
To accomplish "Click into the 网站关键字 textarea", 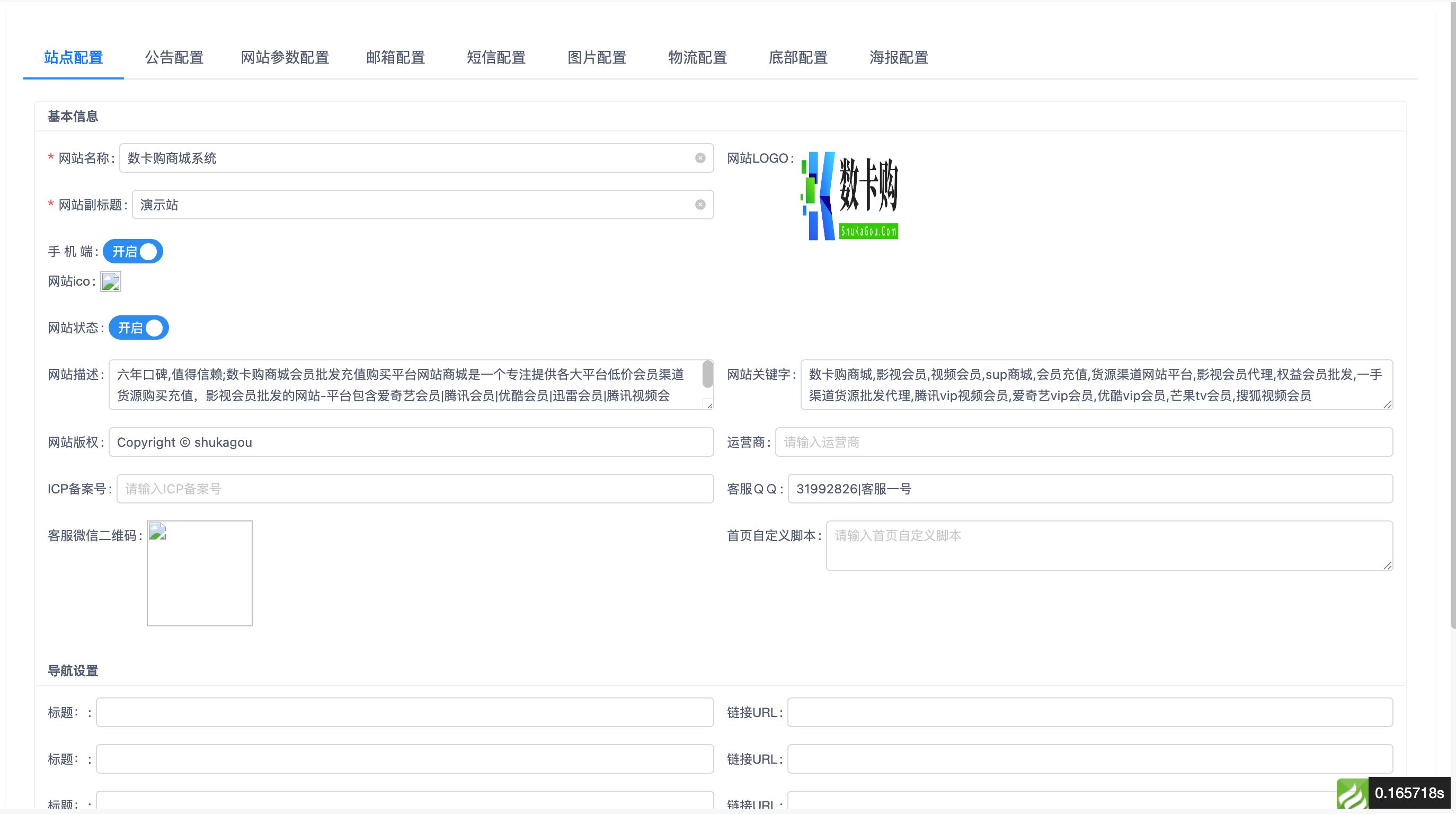I will pos(1097,384).
